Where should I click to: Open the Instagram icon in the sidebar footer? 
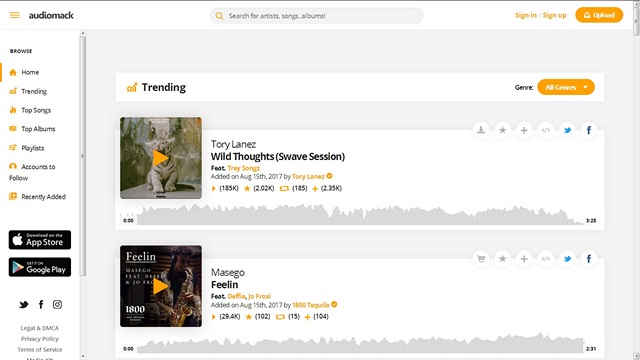pyautogui.click(x=58, y=304)
